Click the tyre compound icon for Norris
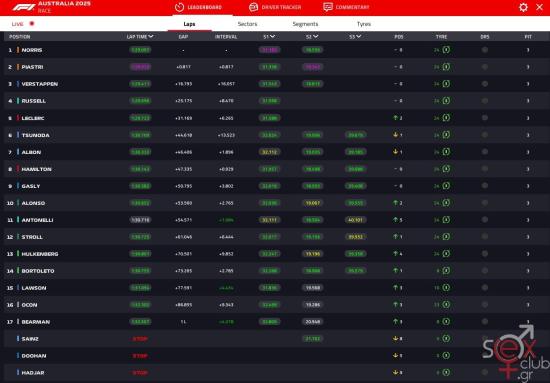 [446, 50]
